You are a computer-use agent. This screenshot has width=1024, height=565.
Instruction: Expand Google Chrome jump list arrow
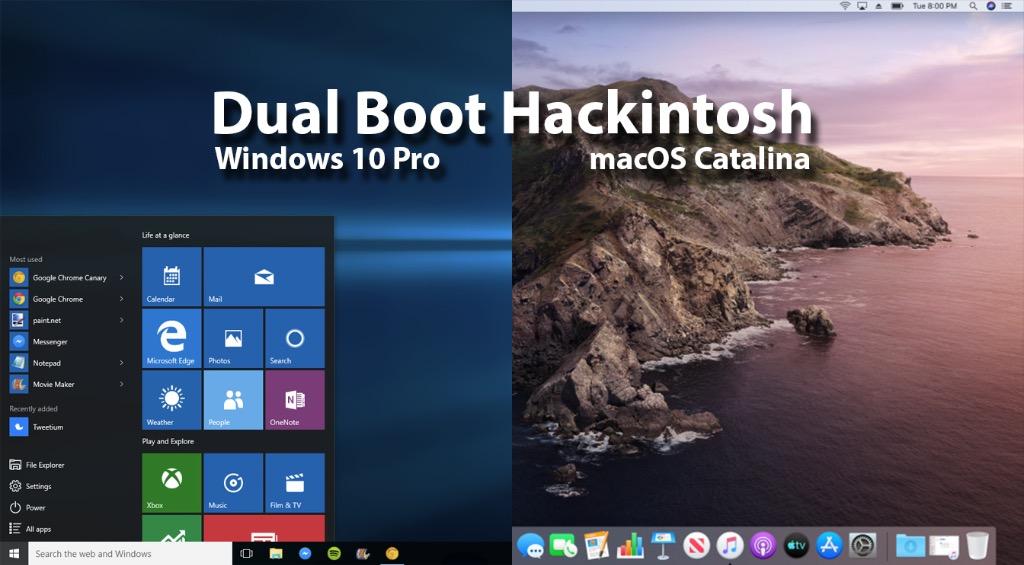tap(121, 299)
